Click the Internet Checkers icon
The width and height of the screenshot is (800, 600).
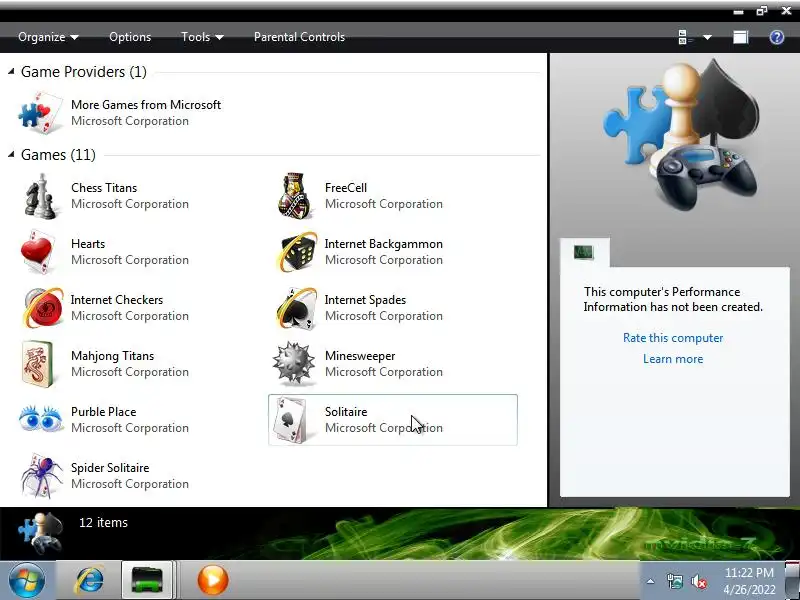click(x=43, y=308)
